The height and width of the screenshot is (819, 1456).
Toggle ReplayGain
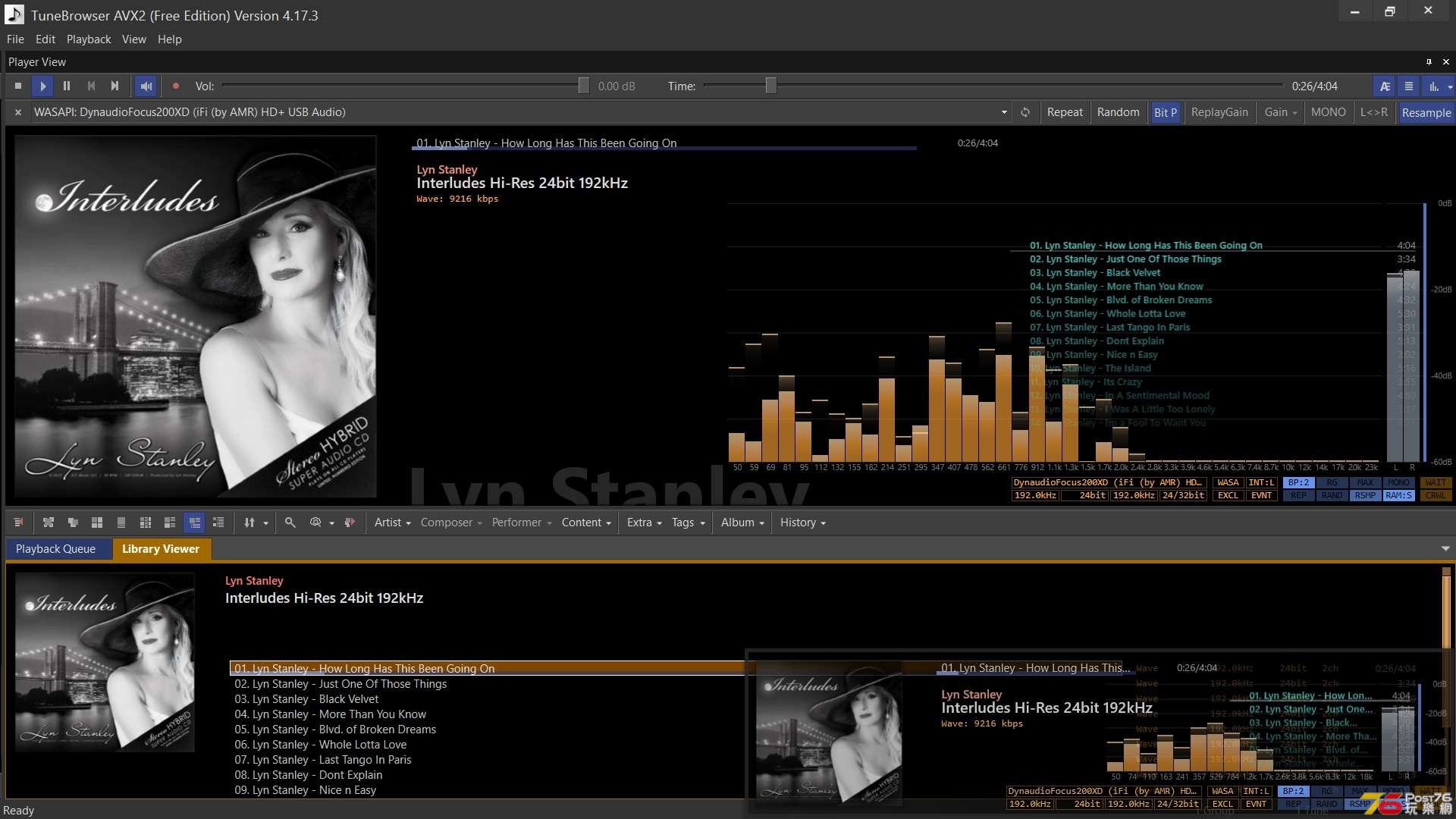click(x=1219, y=112)
